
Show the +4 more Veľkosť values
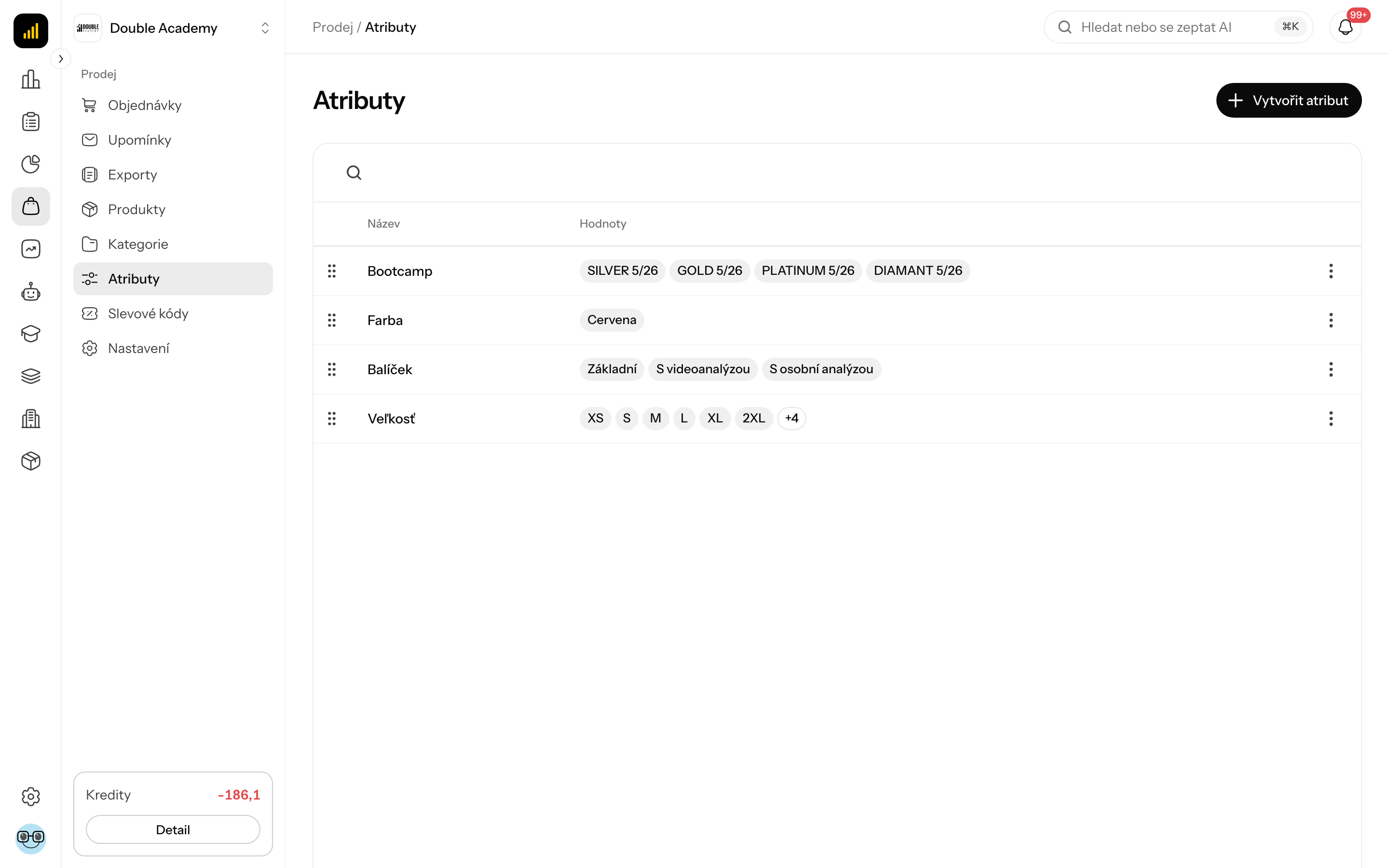791,419
